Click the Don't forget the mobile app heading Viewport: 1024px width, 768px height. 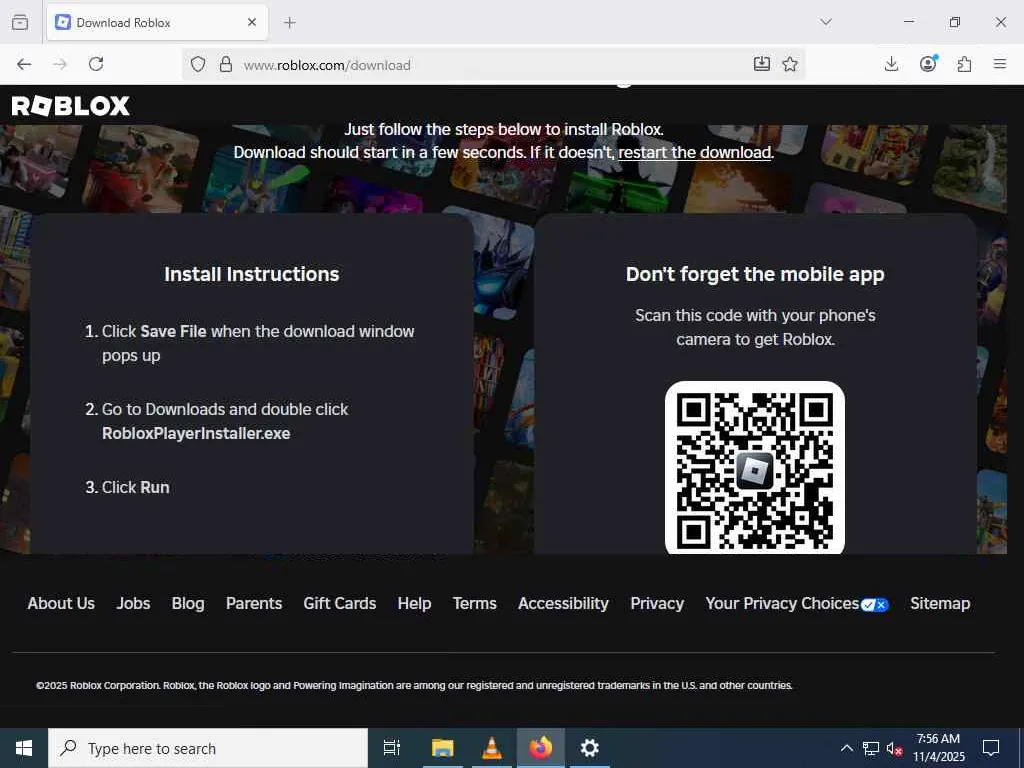point(755,274)
